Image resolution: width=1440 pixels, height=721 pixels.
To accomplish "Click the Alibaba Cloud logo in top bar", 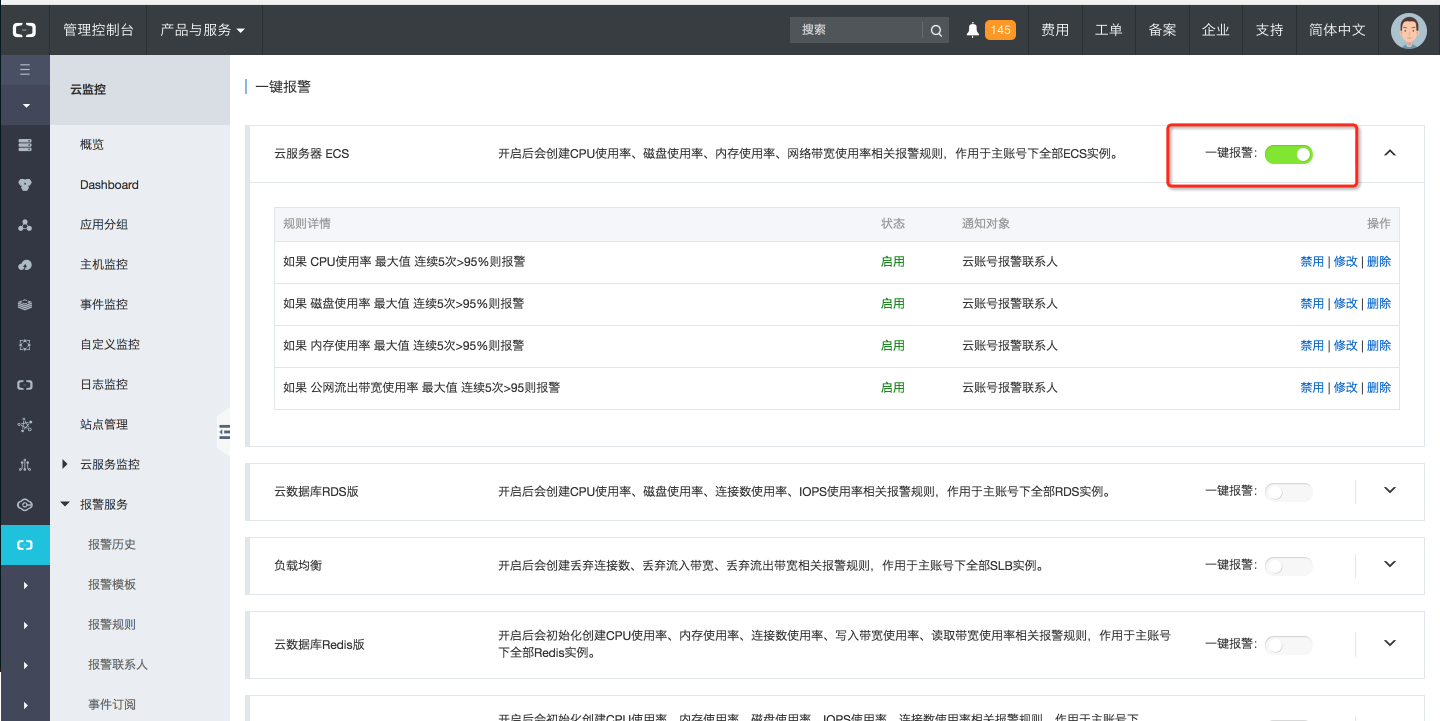I will [x=24, y=30].
